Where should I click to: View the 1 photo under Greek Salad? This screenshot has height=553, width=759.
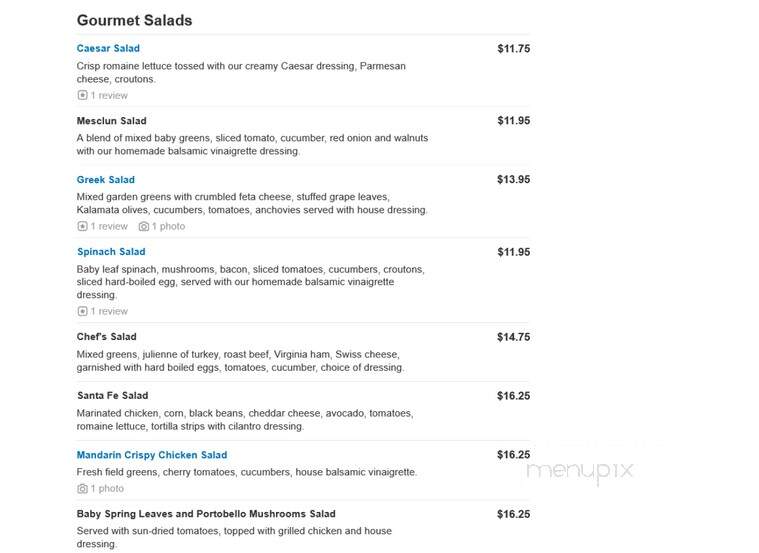168,226
